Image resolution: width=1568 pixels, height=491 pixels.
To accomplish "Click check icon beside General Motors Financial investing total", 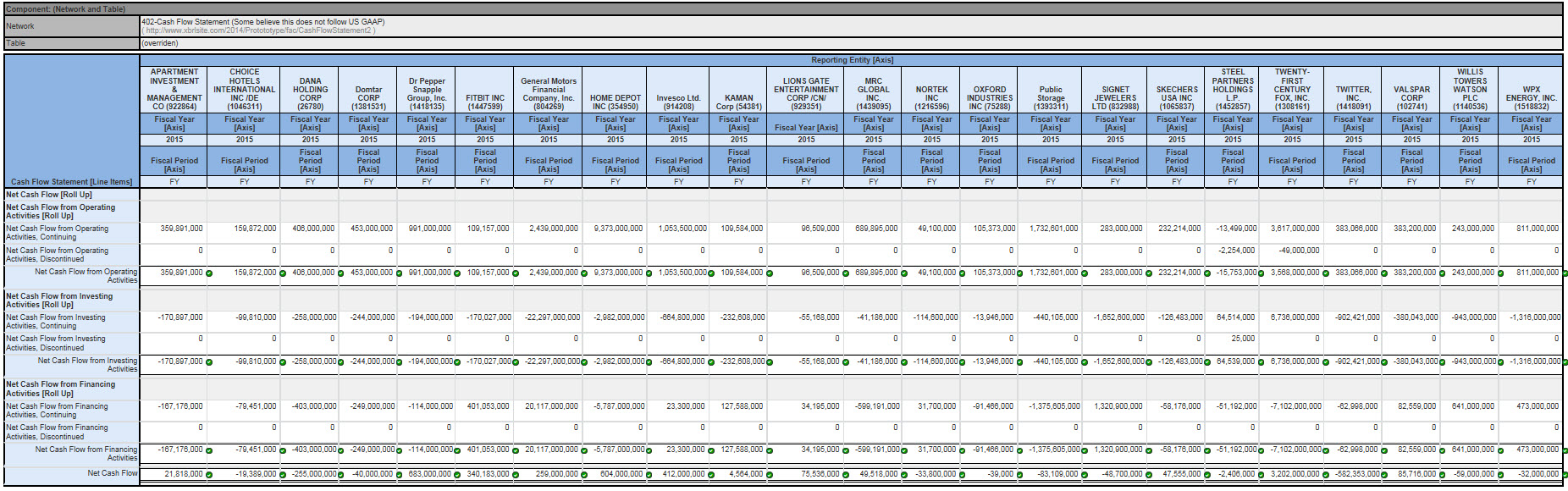I will coord(584,362).
